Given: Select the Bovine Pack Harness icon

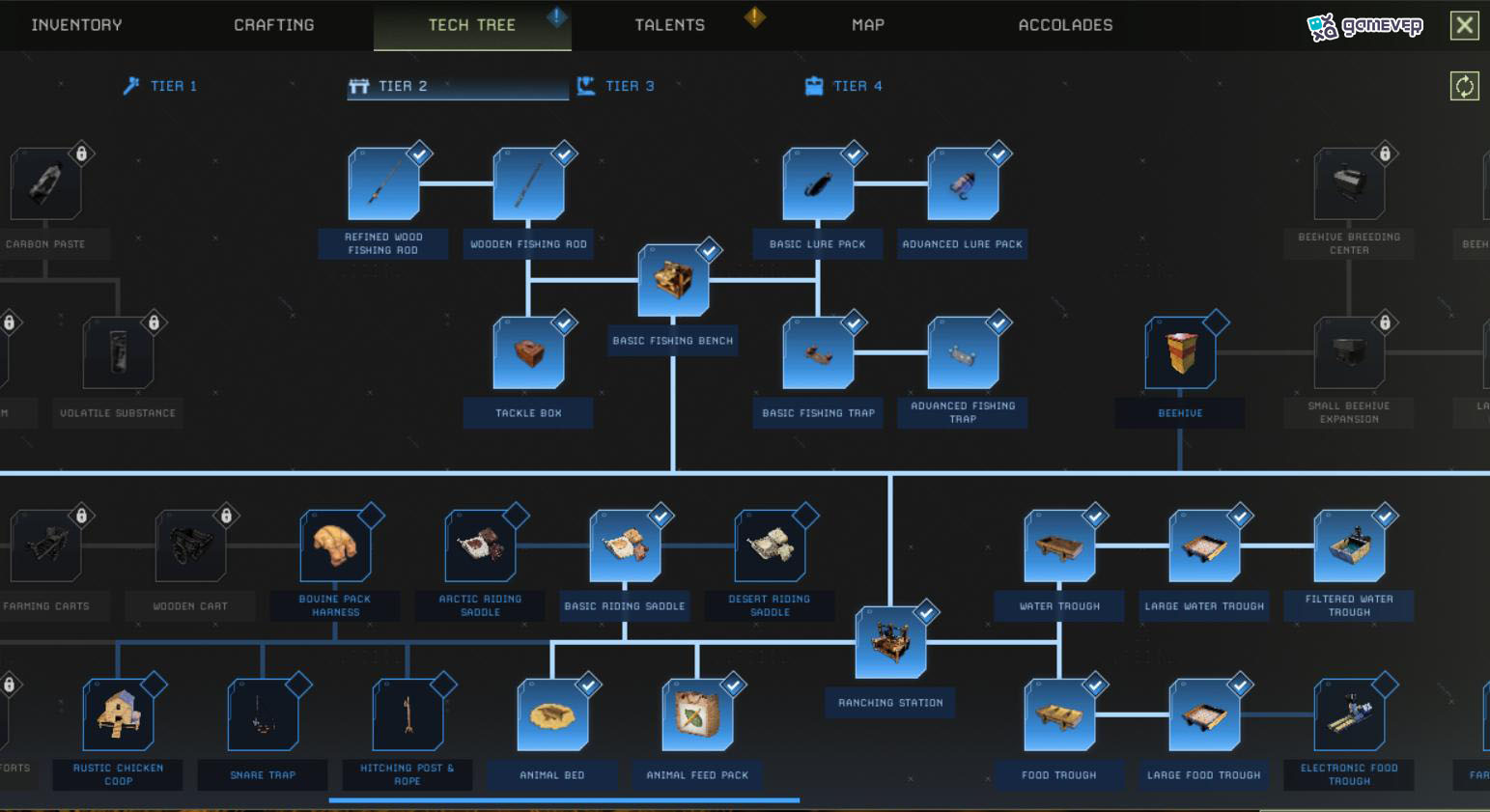Looking at the screenshot, I should click(x=335, y=546).
